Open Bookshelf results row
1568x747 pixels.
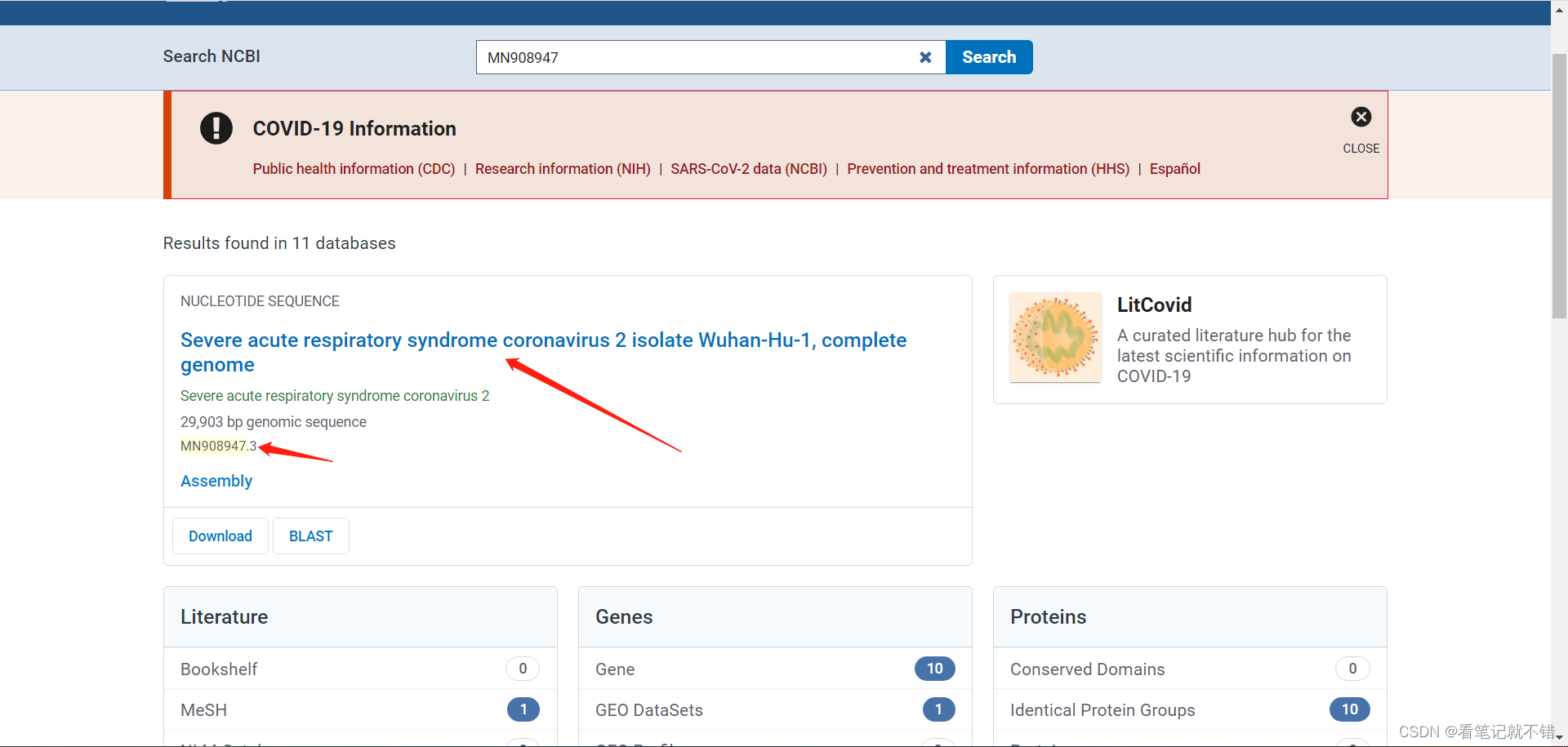point(360,669)
